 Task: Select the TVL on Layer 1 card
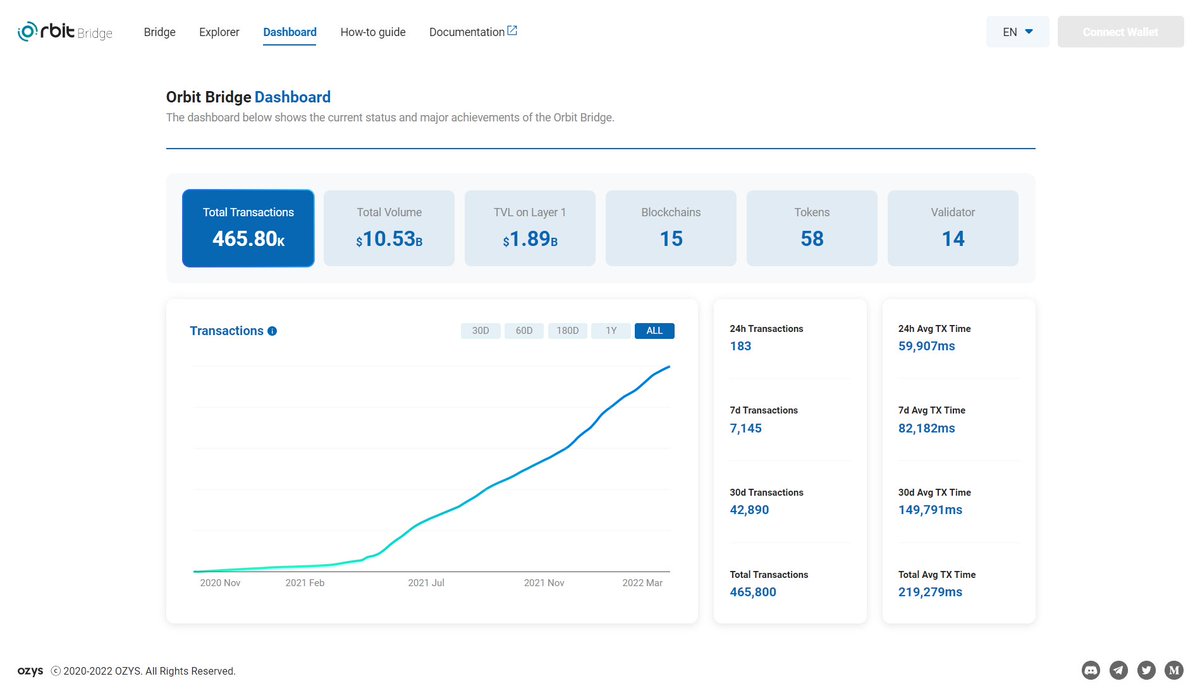(x=530, y=228)
